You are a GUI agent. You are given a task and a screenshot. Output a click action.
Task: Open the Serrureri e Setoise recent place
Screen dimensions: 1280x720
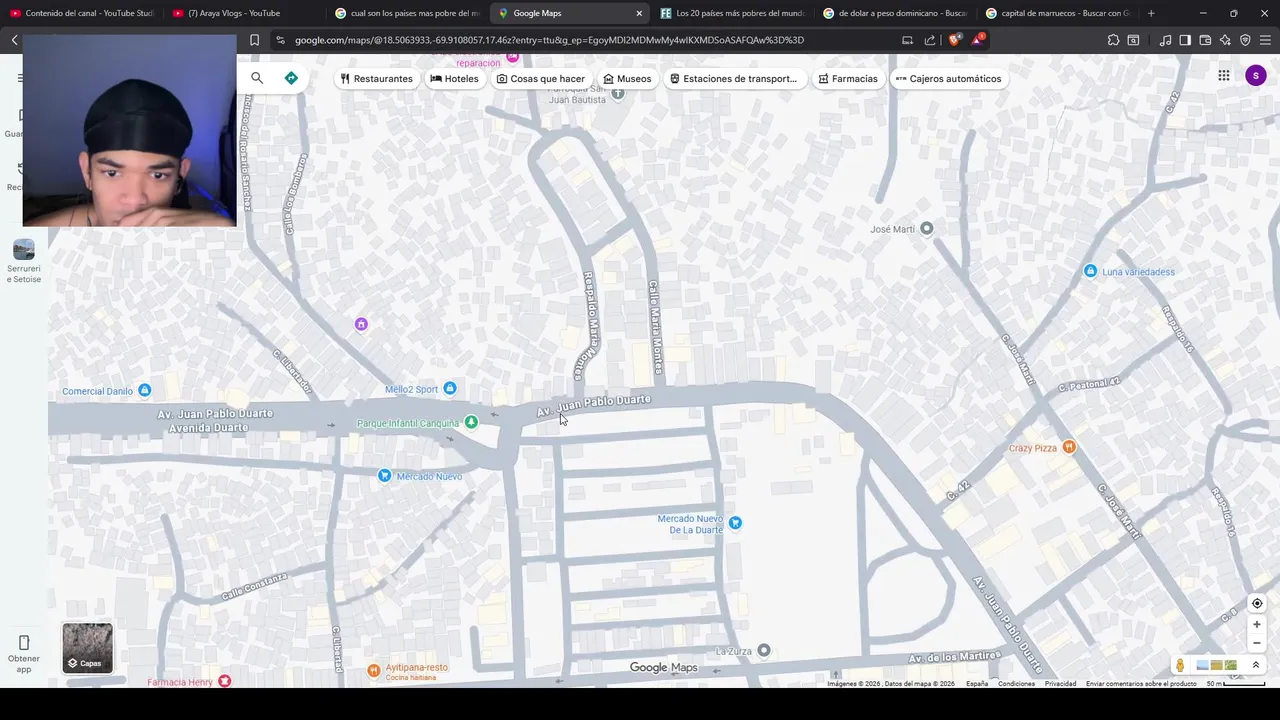pyautogui.click(x=24, y=260)
